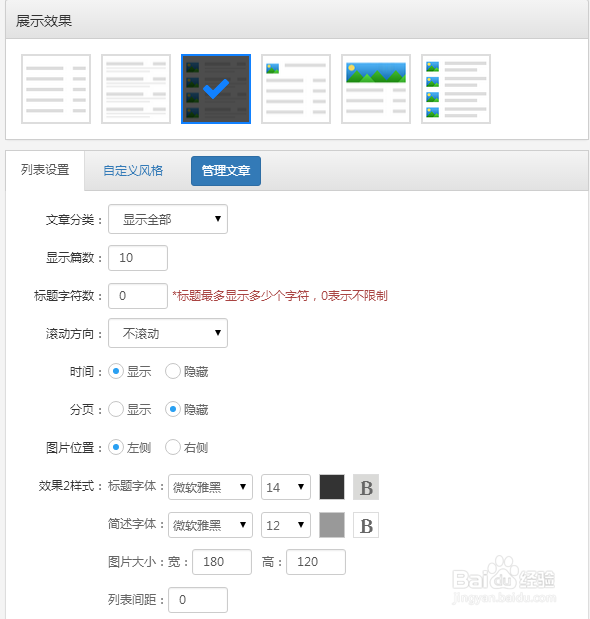Expand the 滚动方向 dropdown showing 不滚动

pyautogui.click(x=168, y=333)
